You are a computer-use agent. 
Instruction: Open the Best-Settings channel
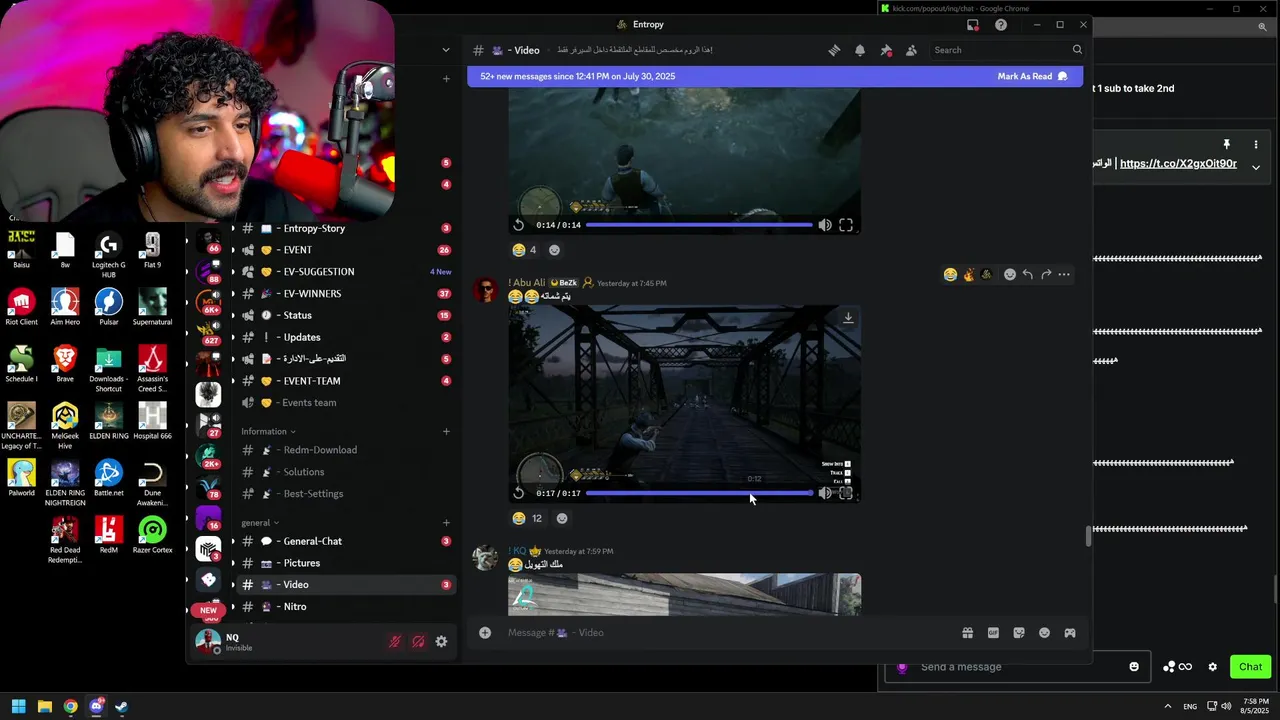tap(345, 494)
